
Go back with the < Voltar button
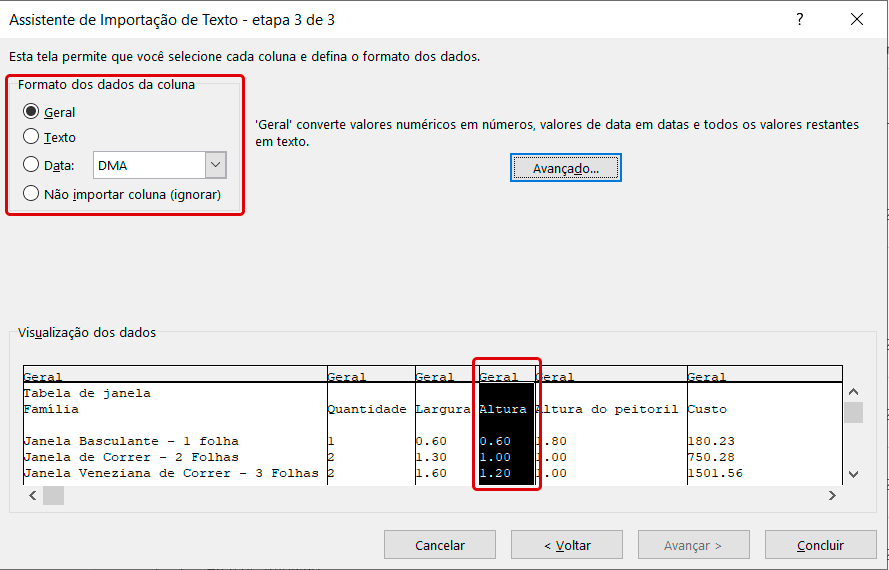click(567, 545)
